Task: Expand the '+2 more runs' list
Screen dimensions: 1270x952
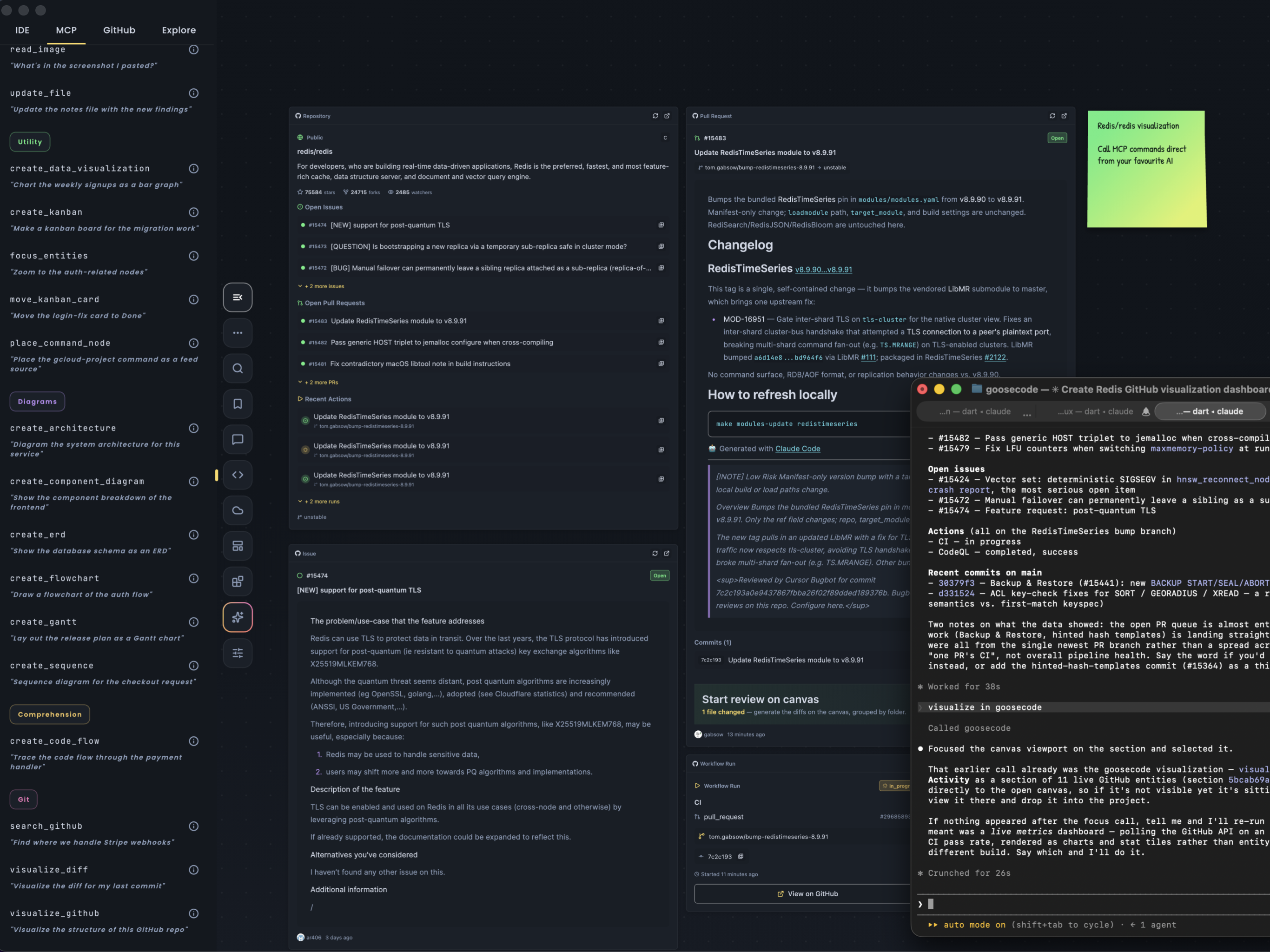Action: [318, 502]
